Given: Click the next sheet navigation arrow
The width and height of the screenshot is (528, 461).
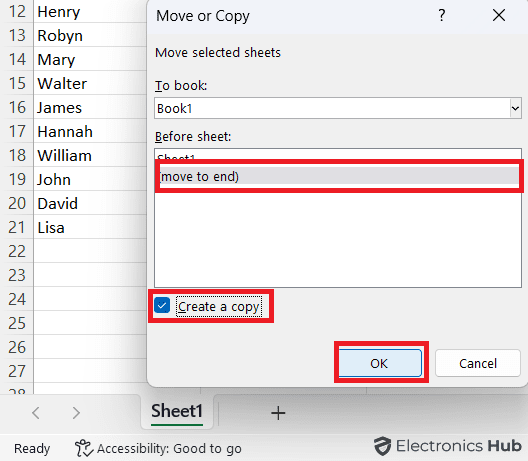Looking at the screenshot, I should [x=76, y=413].
